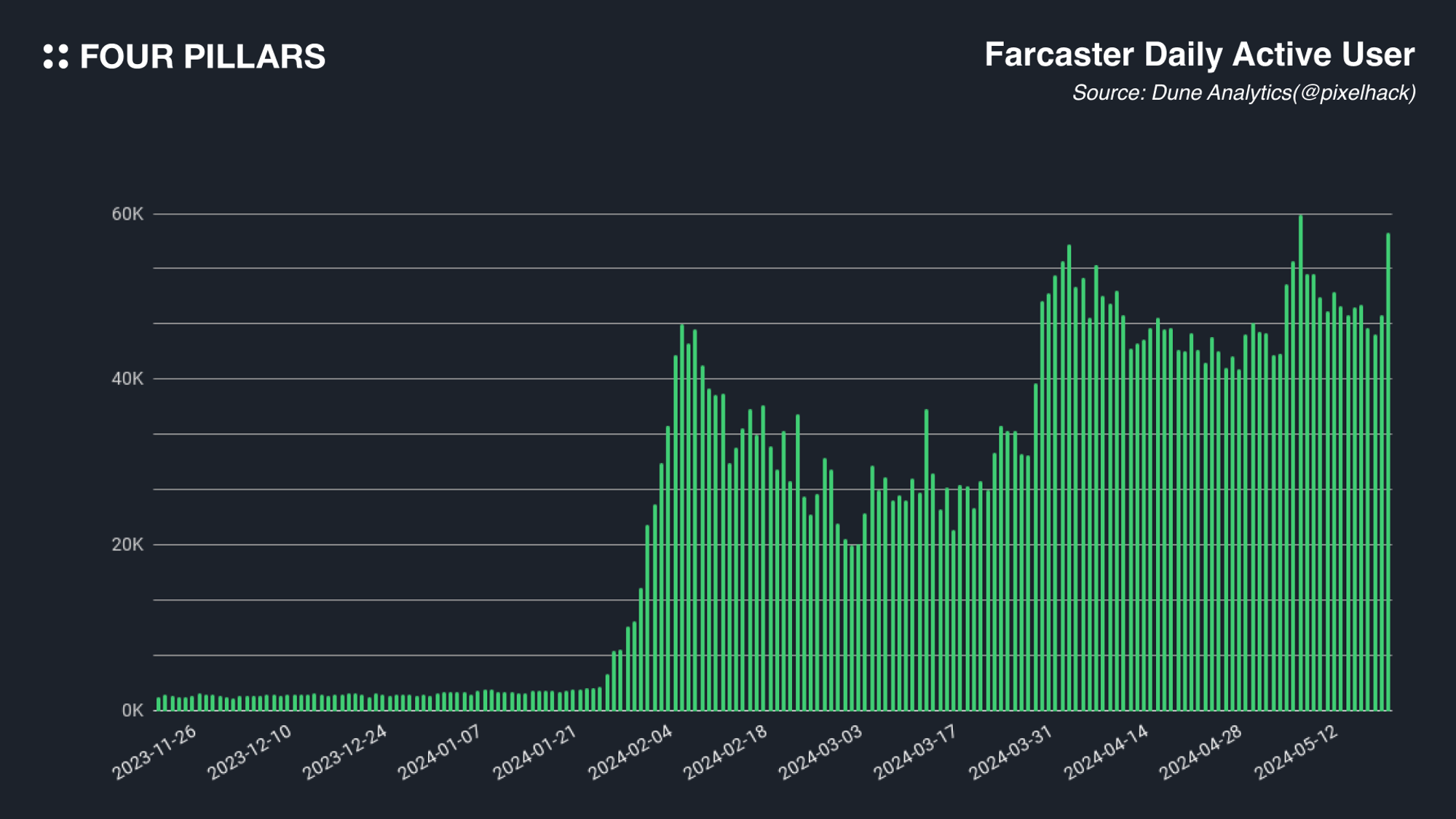Select the 2024-05-12 date label

coord(1297,753)
